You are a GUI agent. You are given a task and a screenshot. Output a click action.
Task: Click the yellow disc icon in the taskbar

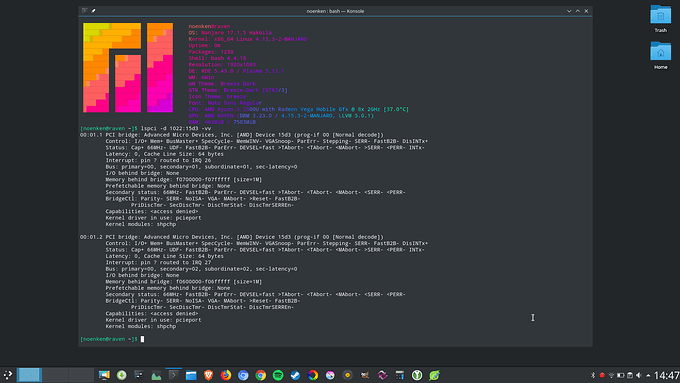(347, 375)
